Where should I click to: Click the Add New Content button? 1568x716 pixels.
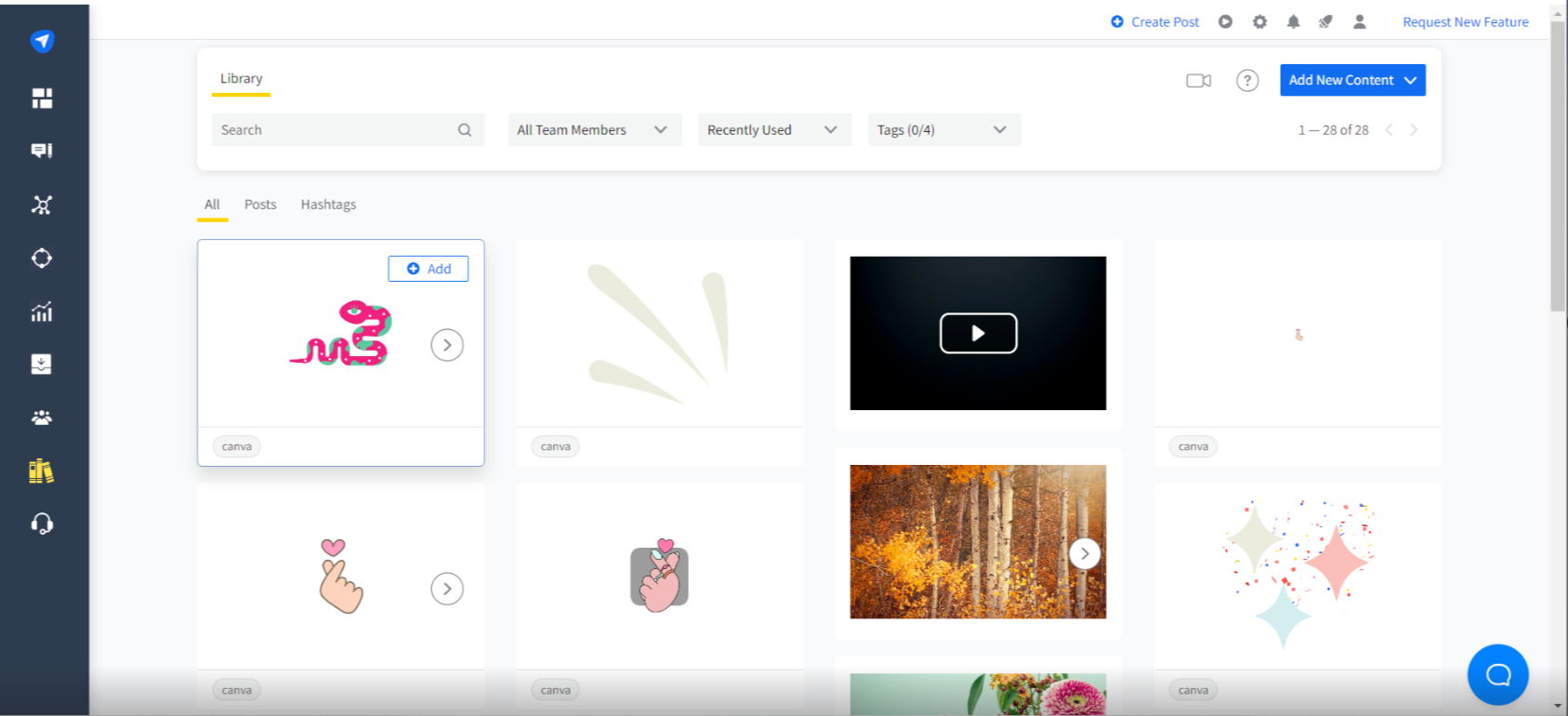coord(1351,80)
